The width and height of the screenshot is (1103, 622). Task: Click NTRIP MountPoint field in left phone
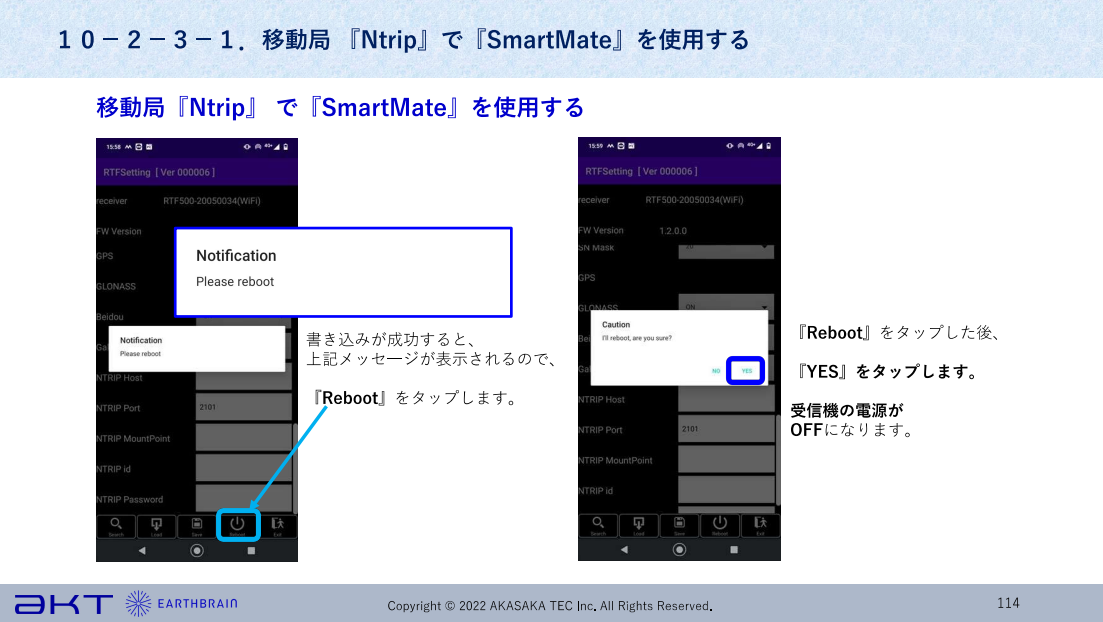[x=243, y=438]
